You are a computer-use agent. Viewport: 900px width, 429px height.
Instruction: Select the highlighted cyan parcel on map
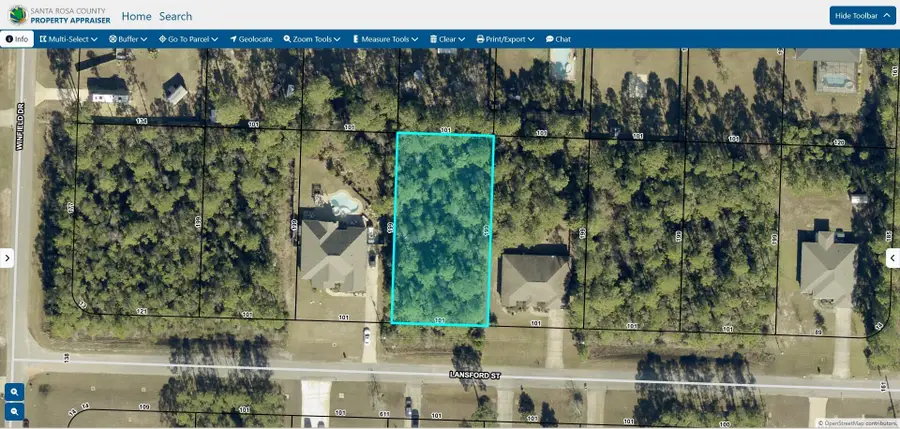(443, 229)
